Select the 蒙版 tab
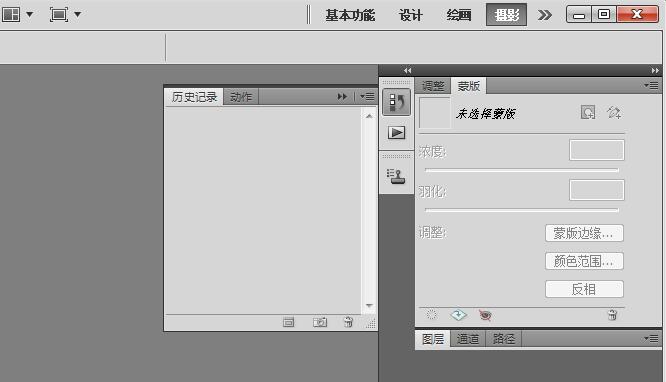Image resolution: width=666 pixels, height=382 pixels. [x=468, y=86]
